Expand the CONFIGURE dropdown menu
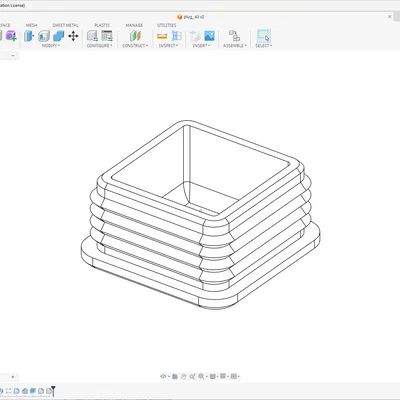The image size is (400, 400). (99, 46)
